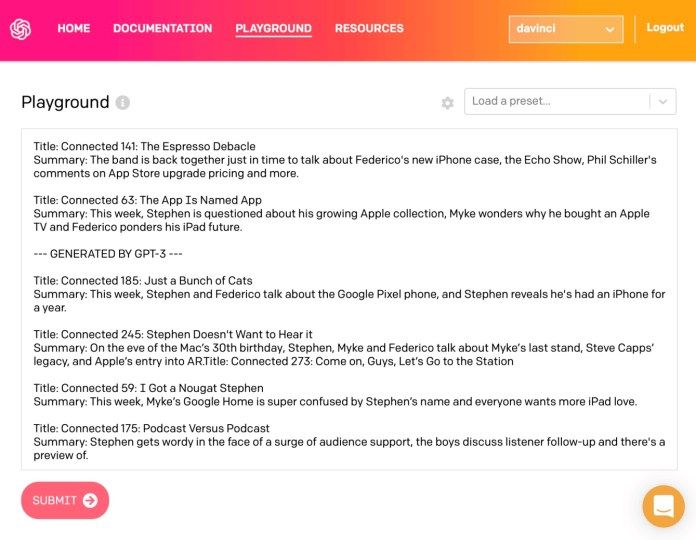Place cursor on 'The Espresso Debacle' title line
Screen dimensions: 696x540
click(144, 146)
